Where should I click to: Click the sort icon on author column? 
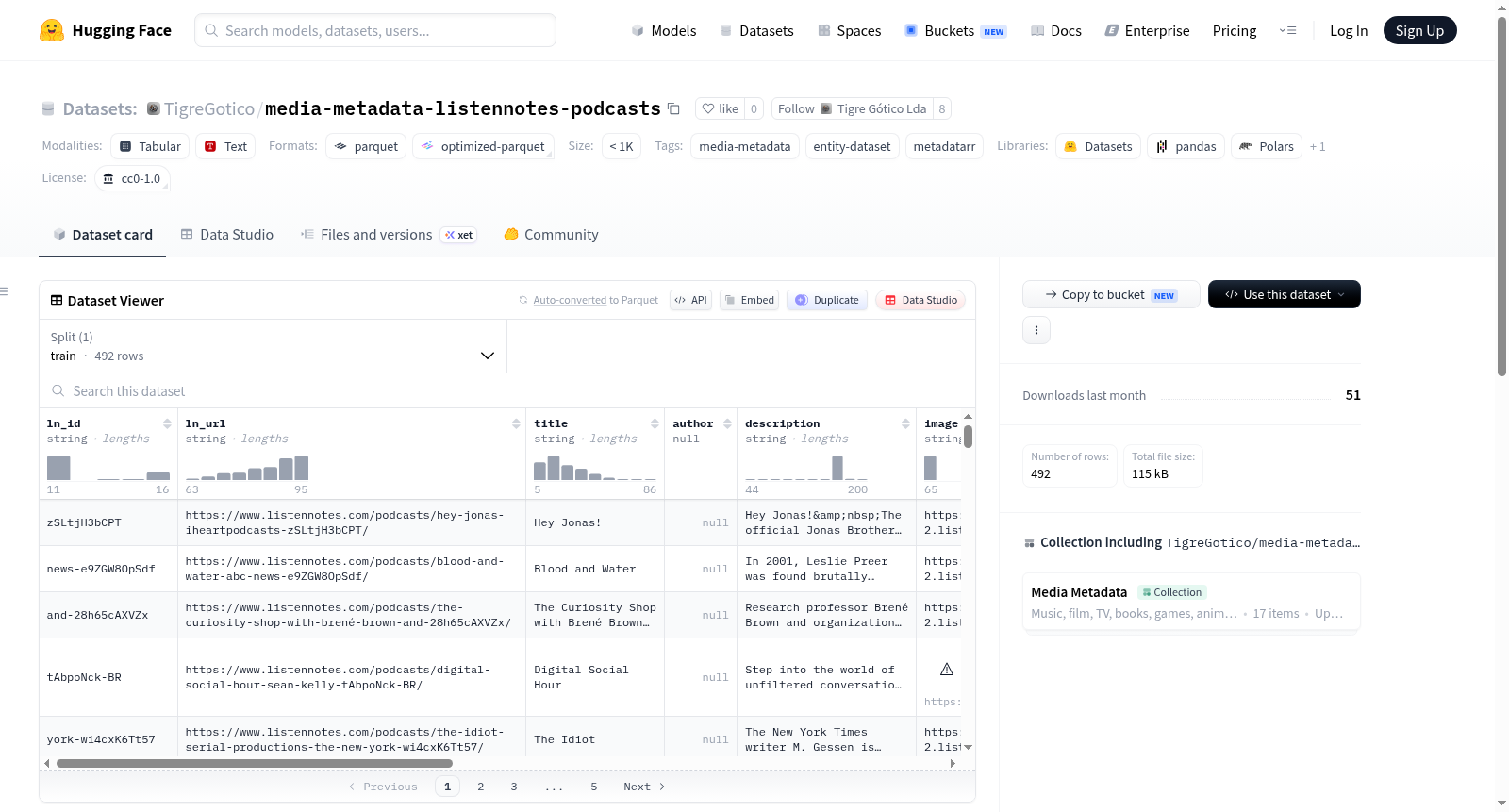(x=727, y=423)
